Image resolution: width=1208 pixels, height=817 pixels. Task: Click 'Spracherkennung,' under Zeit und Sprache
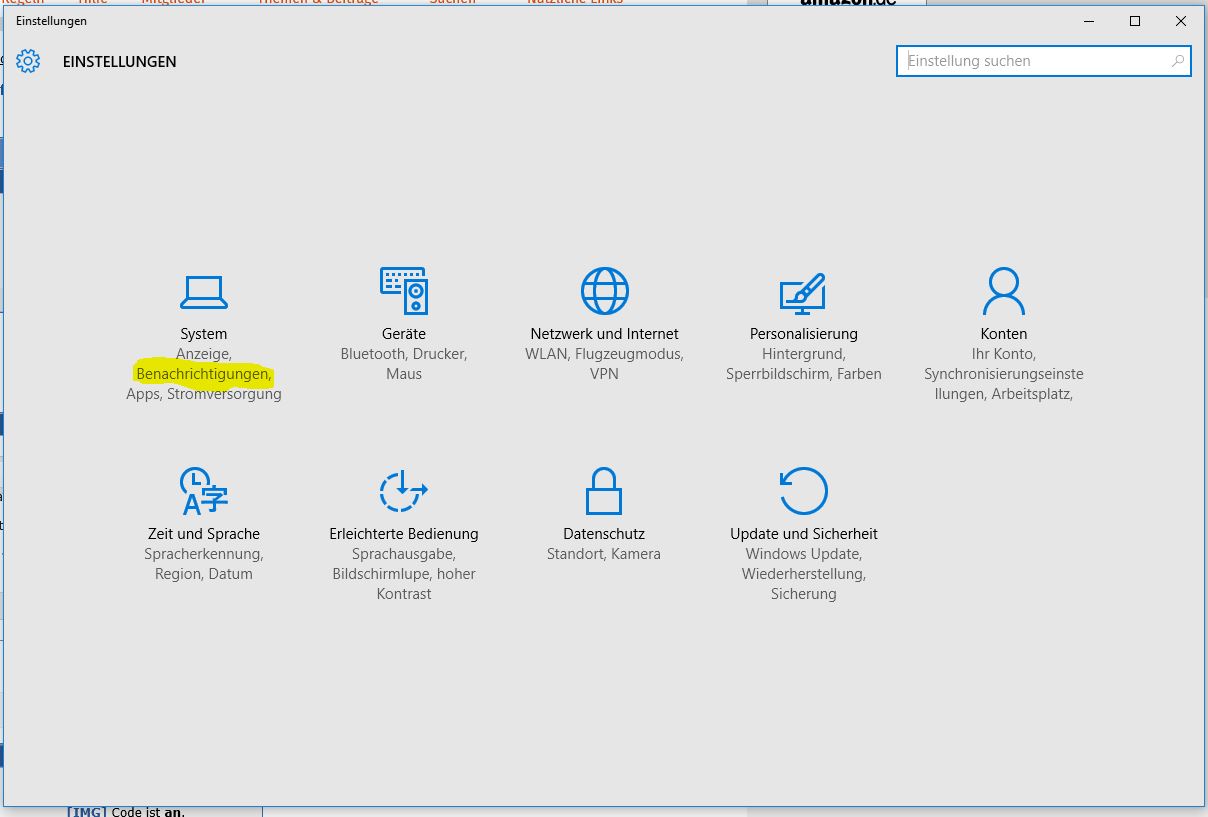204,554
